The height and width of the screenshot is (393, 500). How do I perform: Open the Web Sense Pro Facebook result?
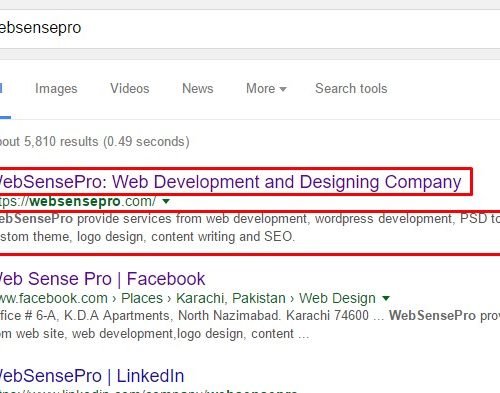[102, 279]
